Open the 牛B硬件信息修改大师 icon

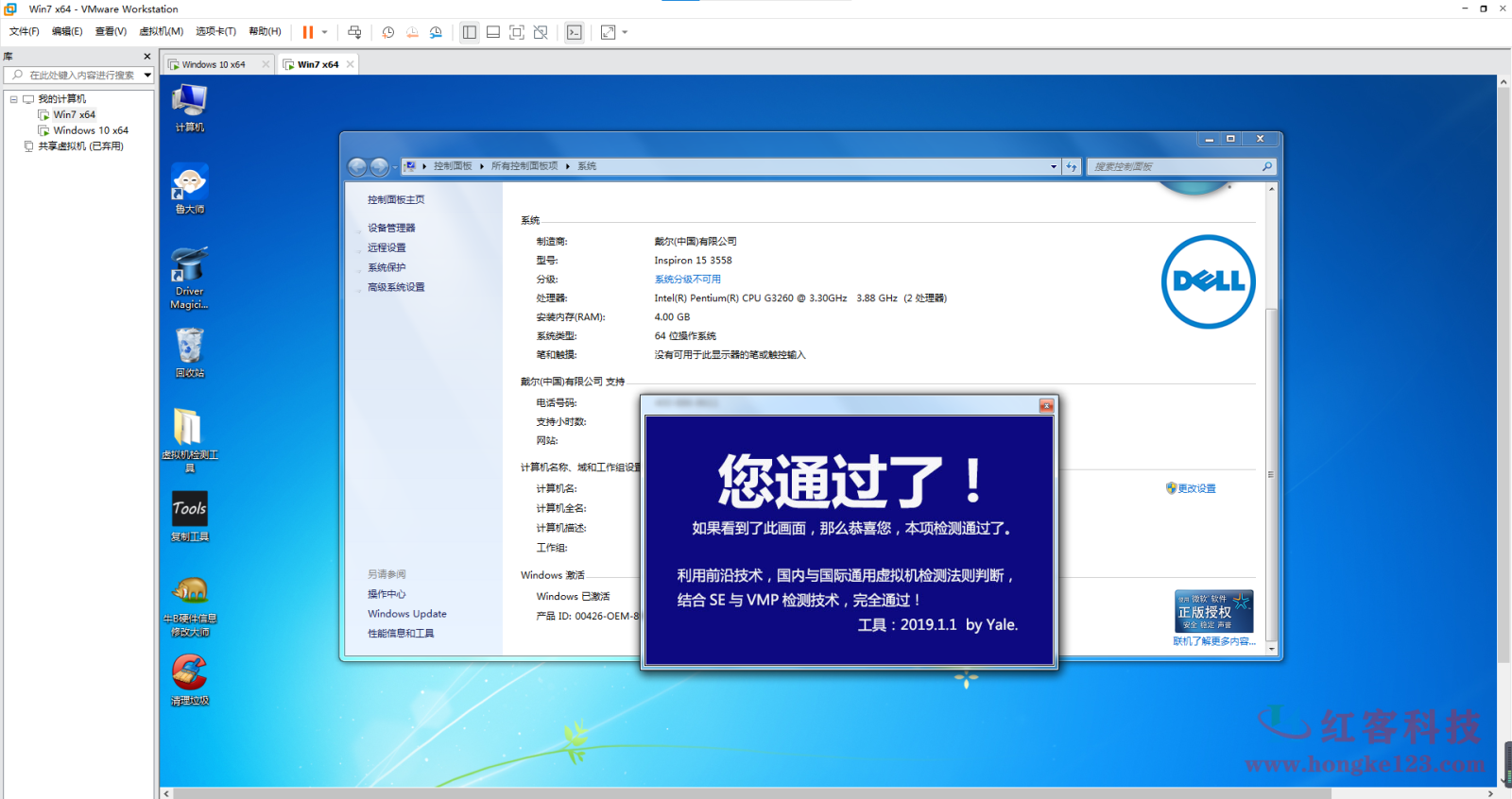click(x=189, y=606)
